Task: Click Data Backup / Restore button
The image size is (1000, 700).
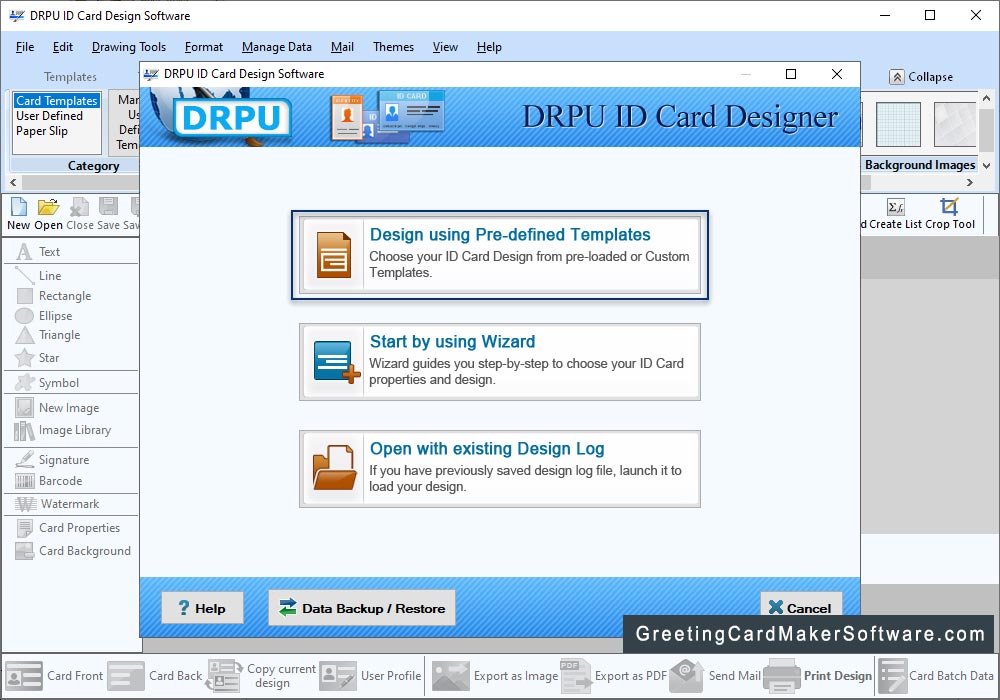Action: click(x=362, y=608)
